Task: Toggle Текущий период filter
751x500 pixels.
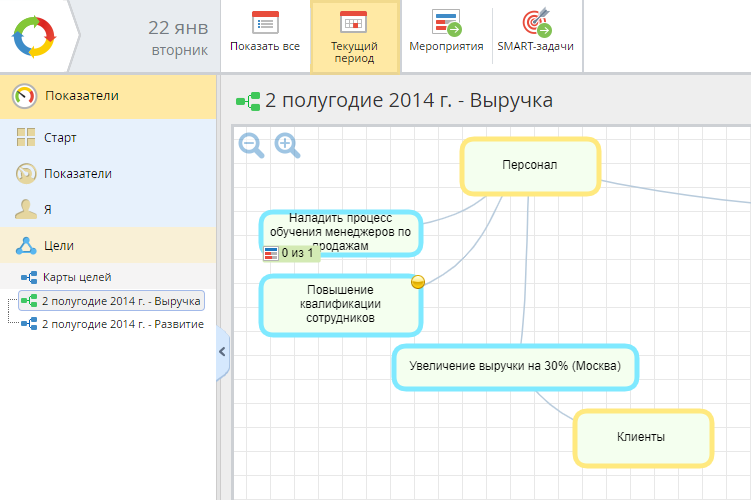Action: (354, 36)
